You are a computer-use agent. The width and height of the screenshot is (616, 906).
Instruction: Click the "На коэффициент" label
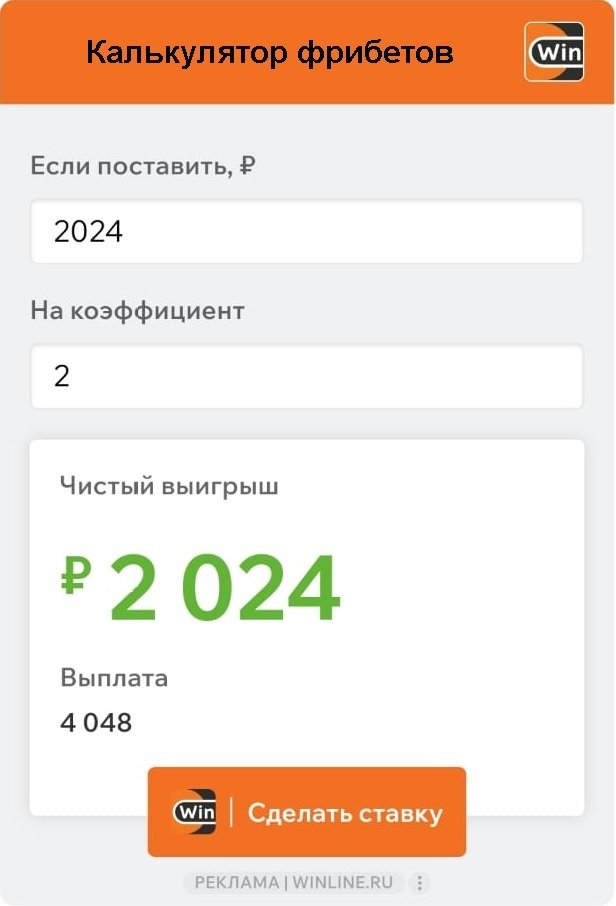point(137,310)
